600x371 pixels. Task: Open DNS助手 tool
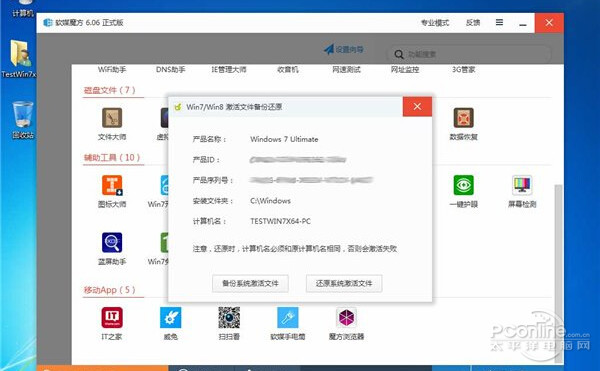(x=170, y=70)
